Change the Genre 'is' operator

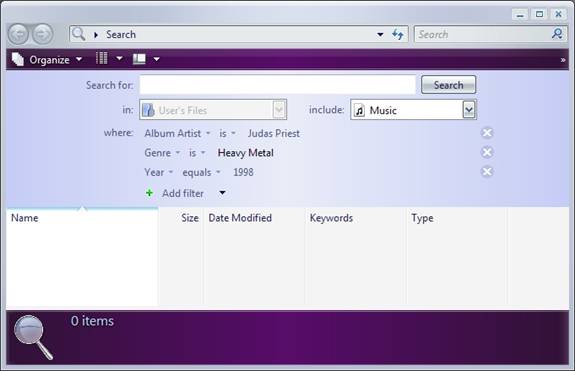[197, 153]
